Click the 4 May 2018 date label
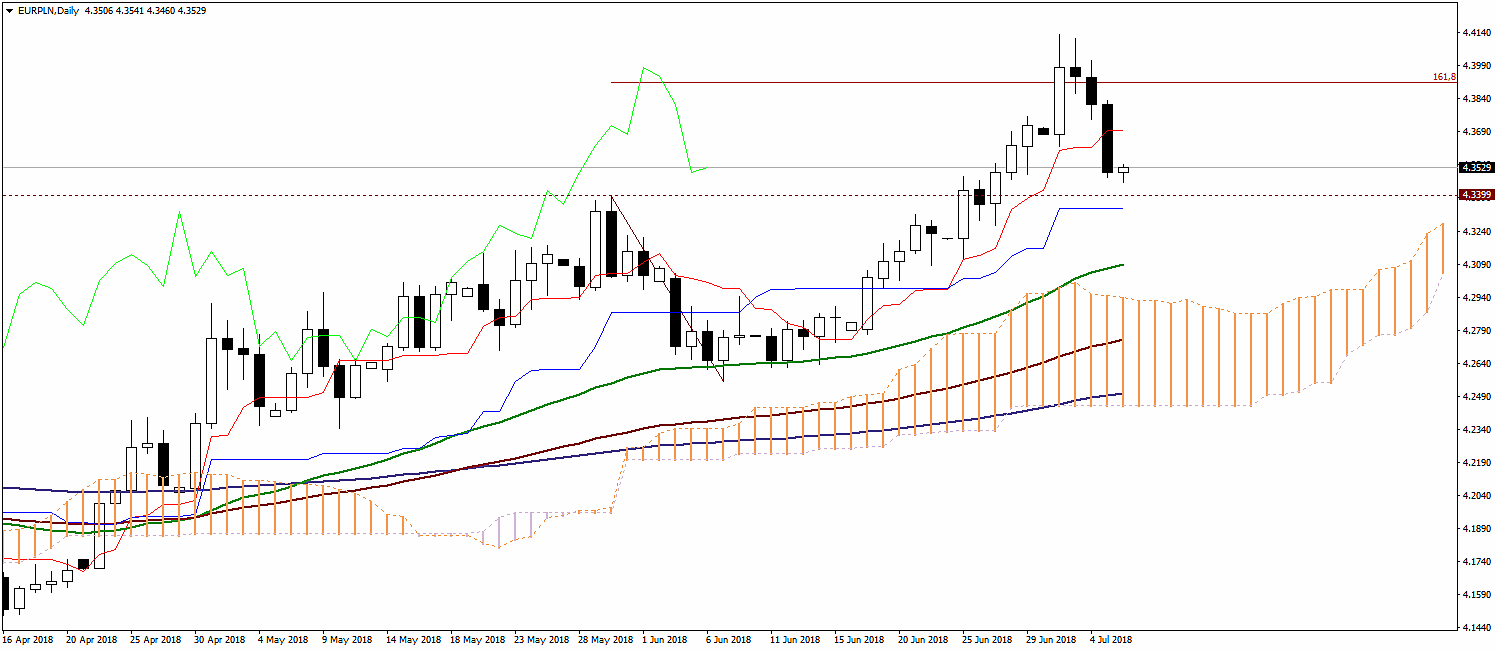 (x=284, y=639)
